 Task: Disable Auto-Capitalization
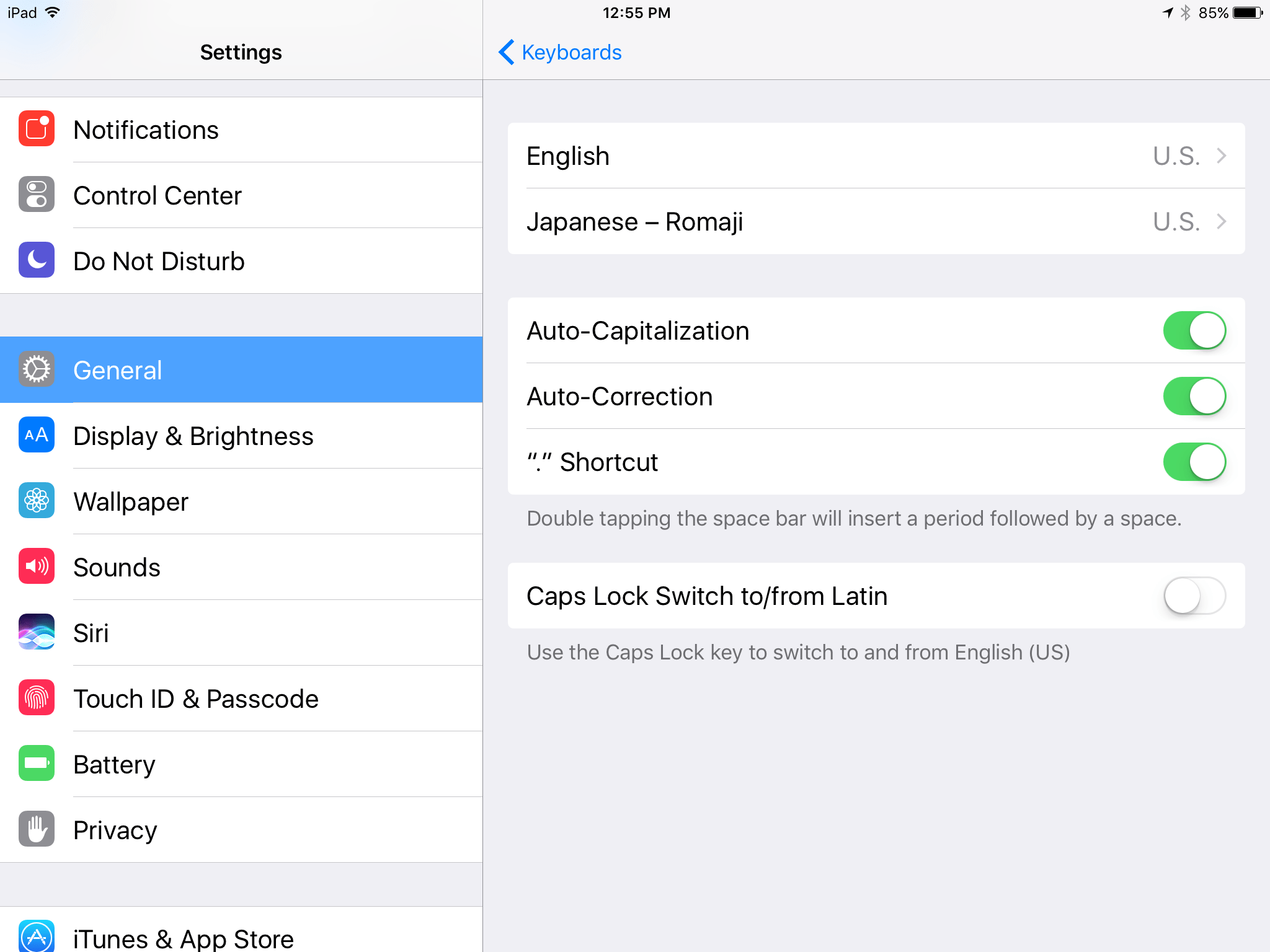[x=1194, y=330]
